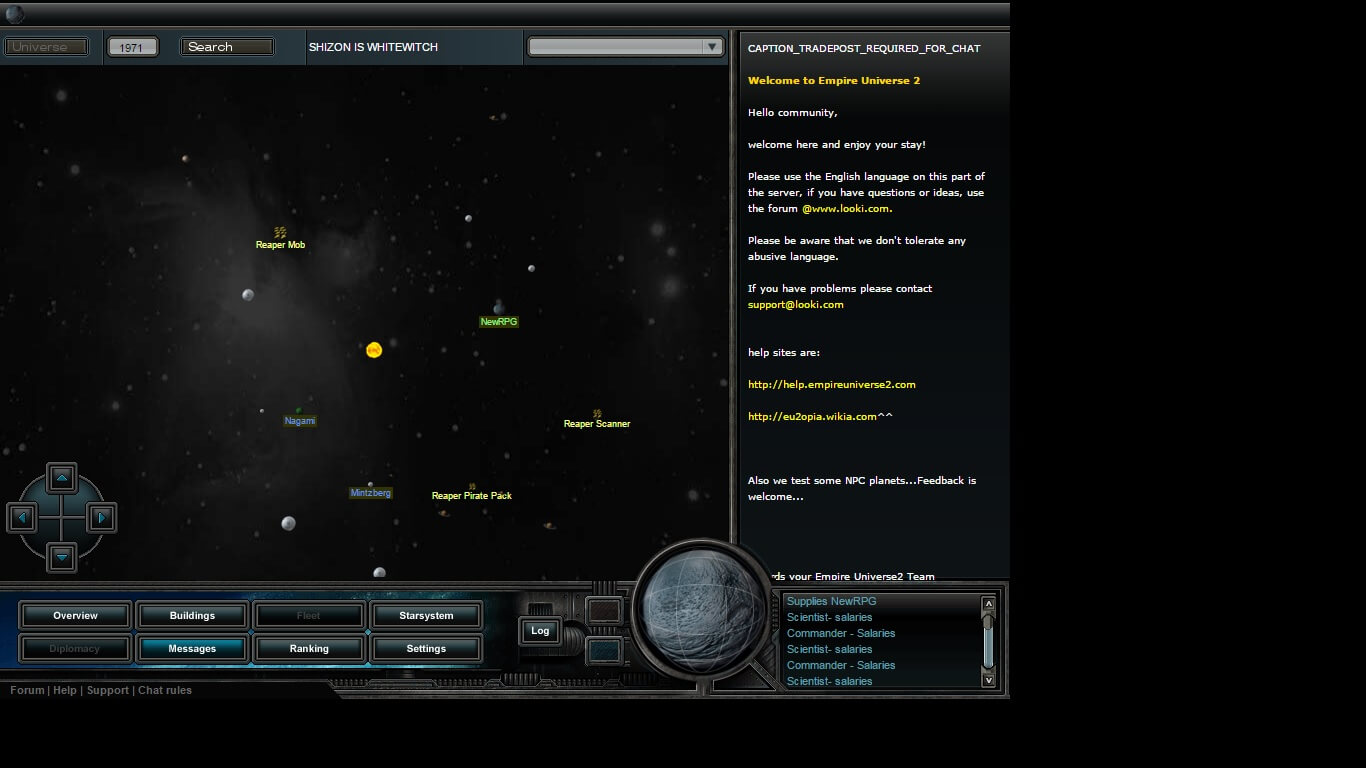Image resolution: width=1366 pixels, height=768 pixels.
Task: Open the Messages menu
Action: (x=192, y=649)
